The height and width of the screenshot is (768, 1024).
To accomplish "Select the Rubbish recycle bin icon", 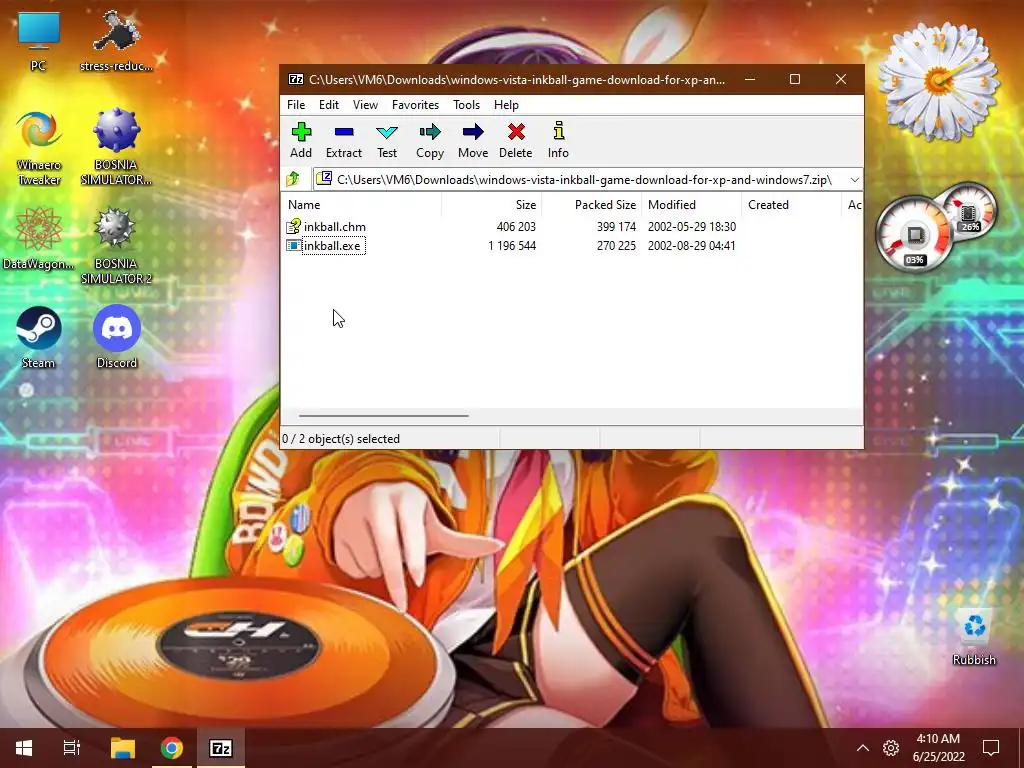I will 974,637.
